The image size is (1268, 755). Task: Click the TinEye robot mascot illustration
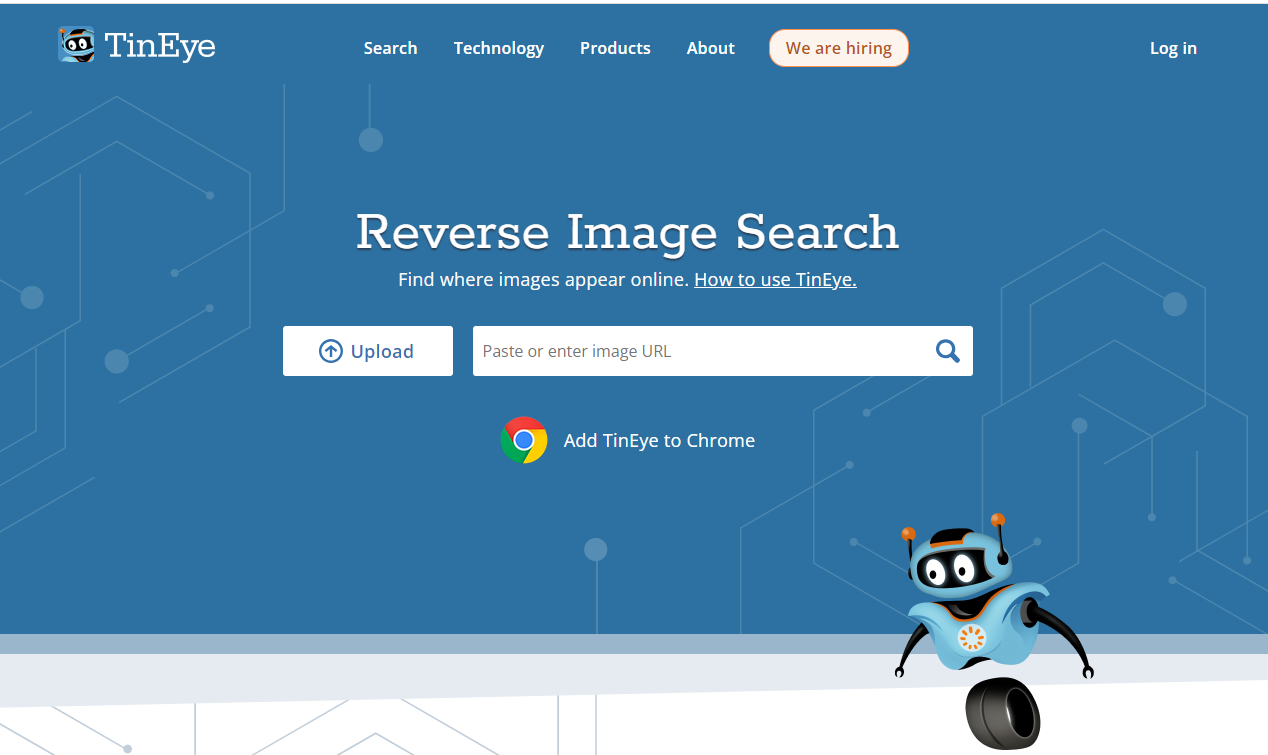(993, 630)
